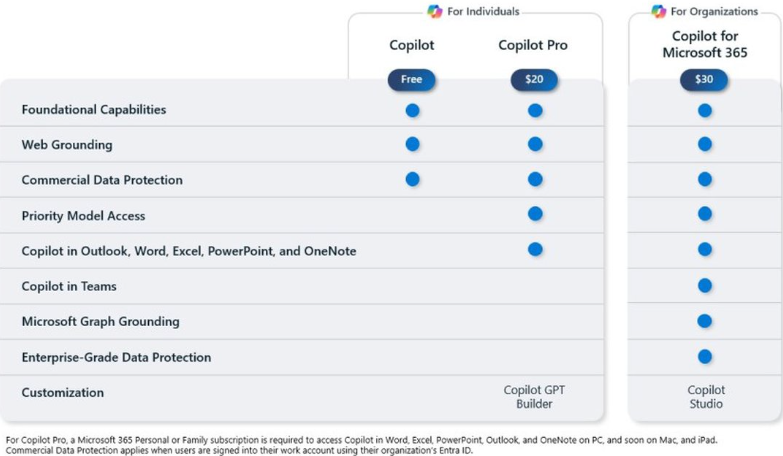Screen dimensions: 783x456
Task: Click the Copilot logo beside For Organizations
Action: click(x=659, y=11)
